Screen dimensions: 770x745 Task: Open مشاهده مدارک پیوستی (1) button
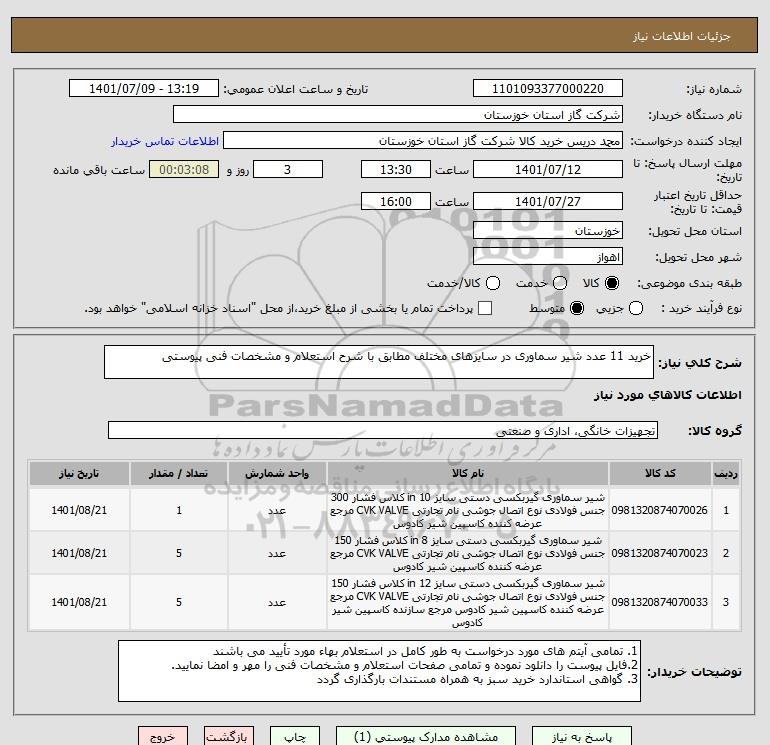click(x=426, y=737)
